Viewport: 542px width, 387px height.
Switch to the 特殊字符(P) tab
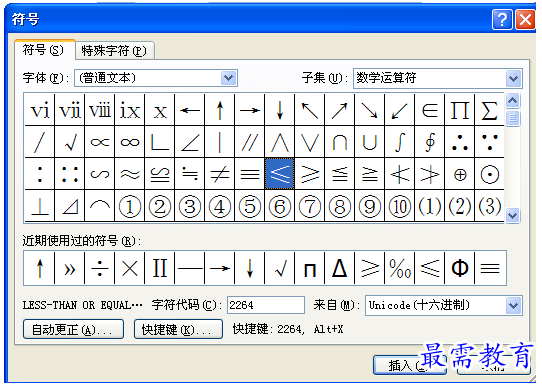(x=114, y=51)
